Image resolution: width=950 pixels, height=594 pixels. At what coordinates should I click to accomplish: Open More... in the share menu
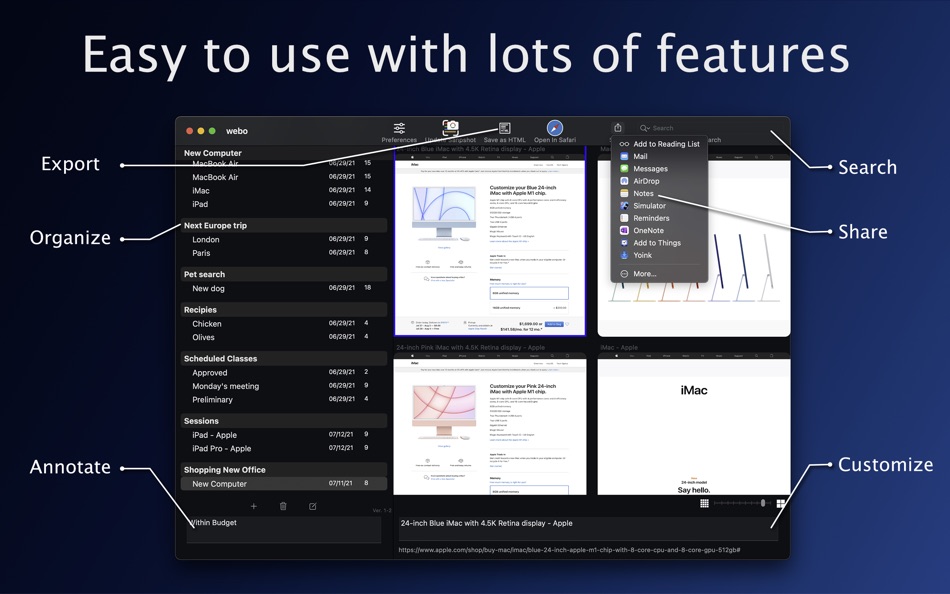click(644, 274)
